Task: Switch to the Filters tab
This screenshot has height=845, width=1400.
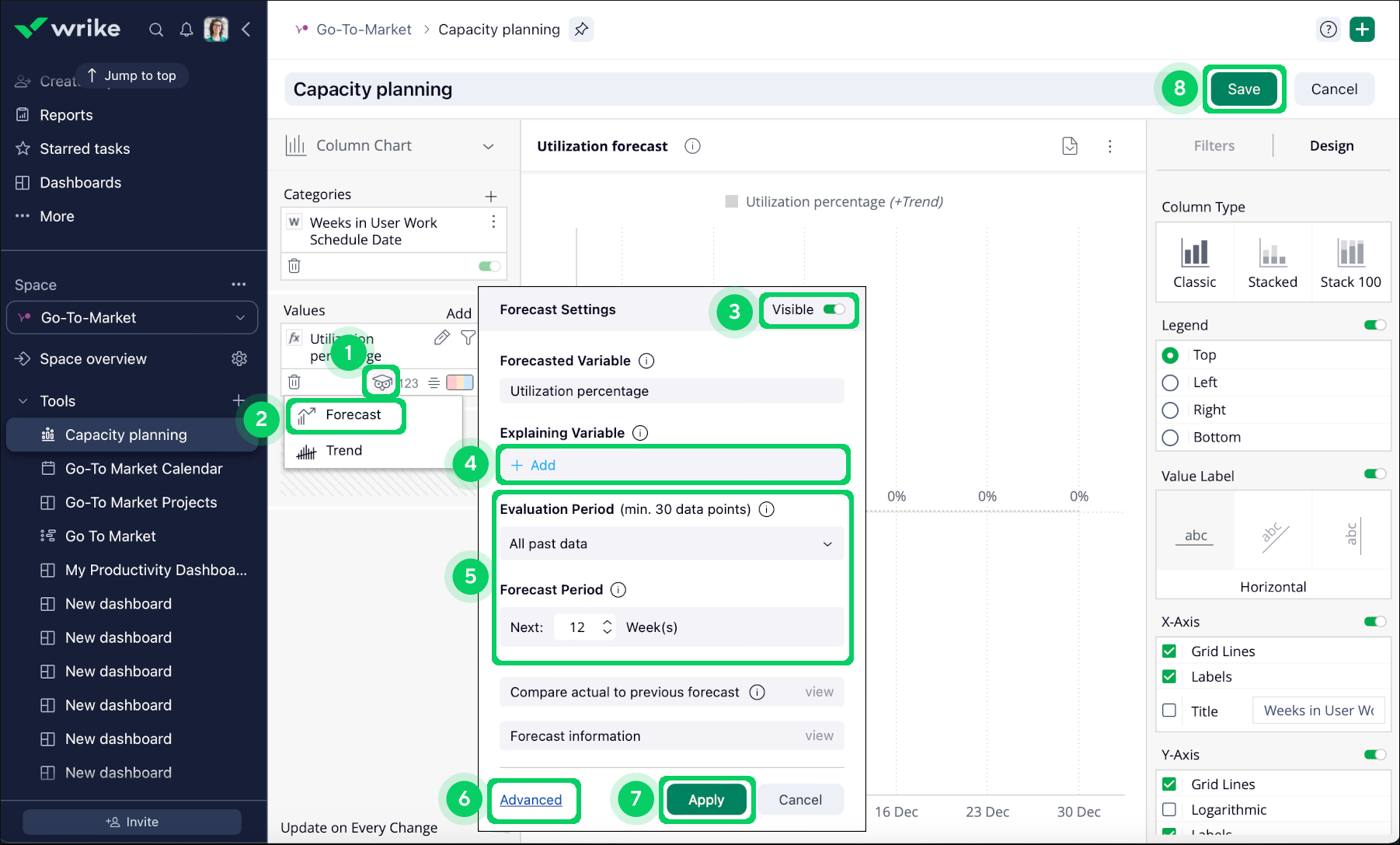Action: (1214, 146)
